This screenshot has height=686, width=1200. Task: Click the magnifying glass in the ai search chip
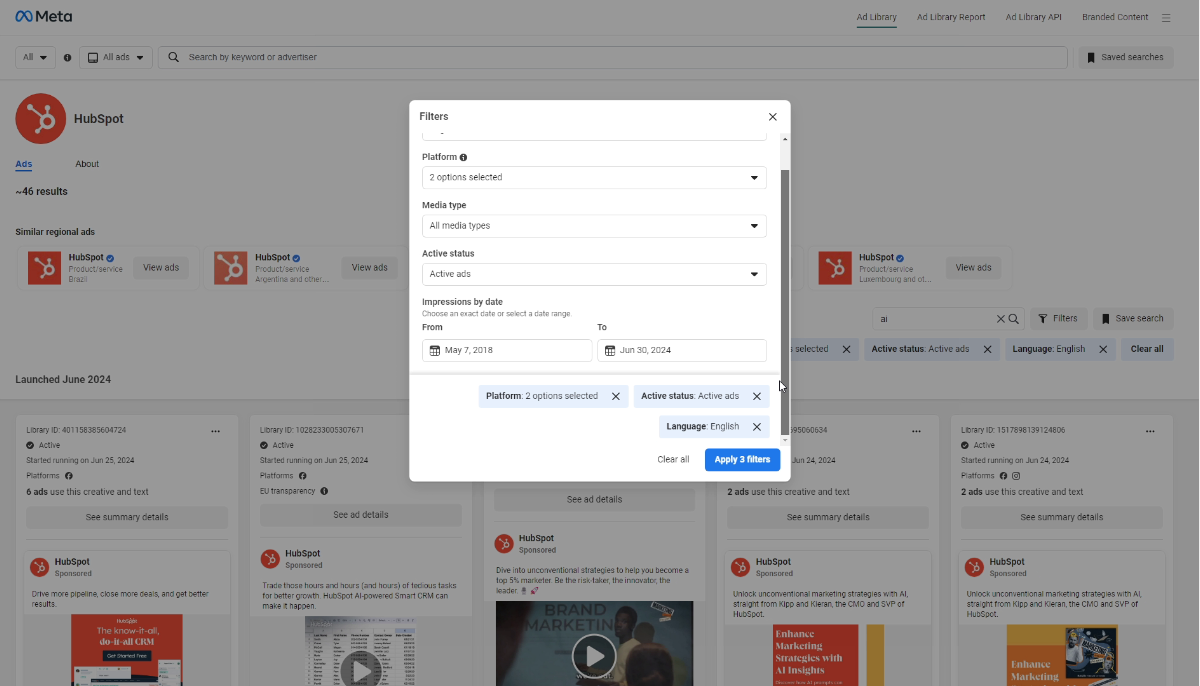(1013, 318)
